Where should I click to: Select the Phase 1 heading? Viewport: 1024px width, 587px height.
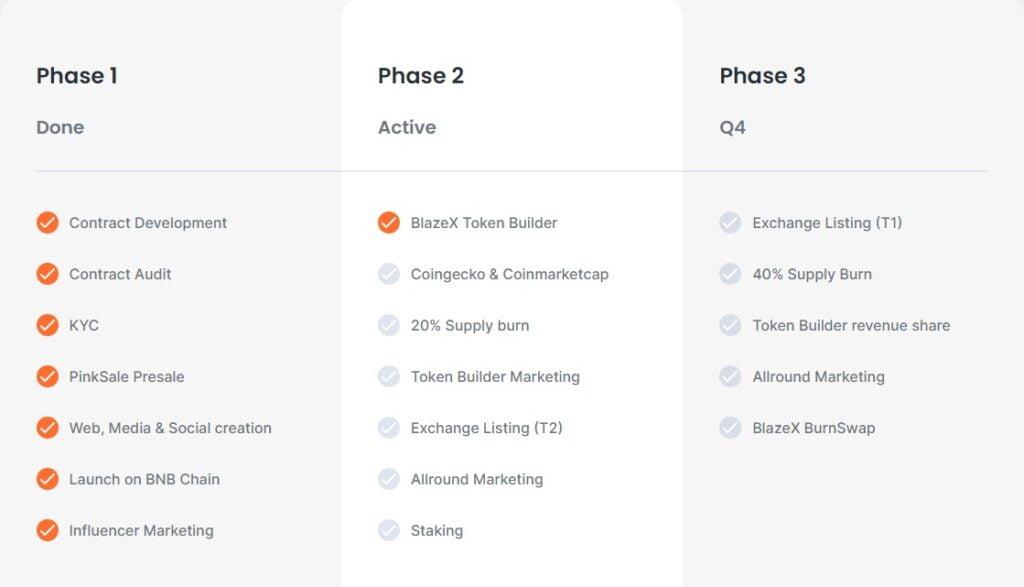pyautogui.click(x=77, y=76)
